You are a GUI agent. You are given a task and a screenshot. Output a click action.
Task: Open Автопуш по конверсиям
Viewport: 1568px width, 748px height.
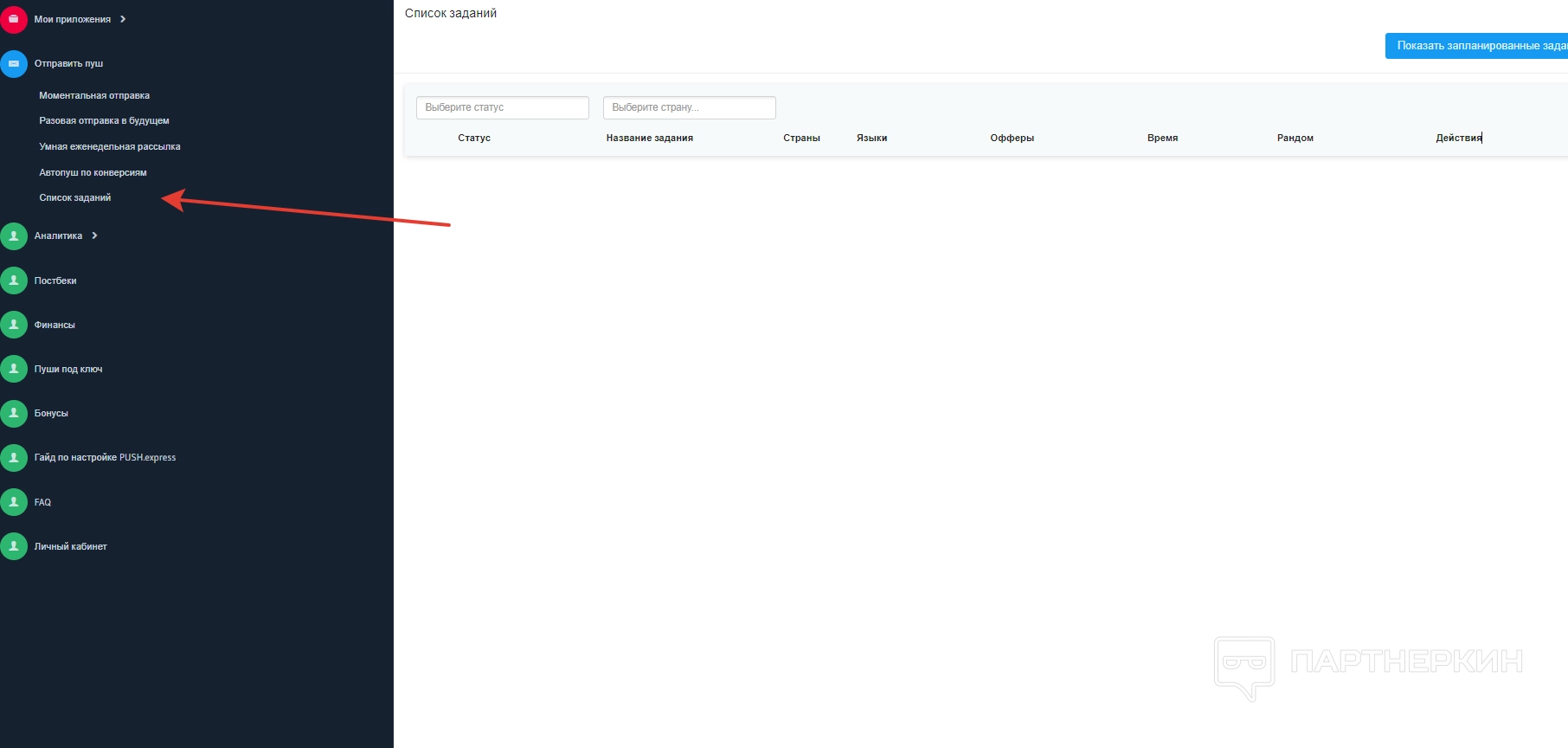[93, 172]
